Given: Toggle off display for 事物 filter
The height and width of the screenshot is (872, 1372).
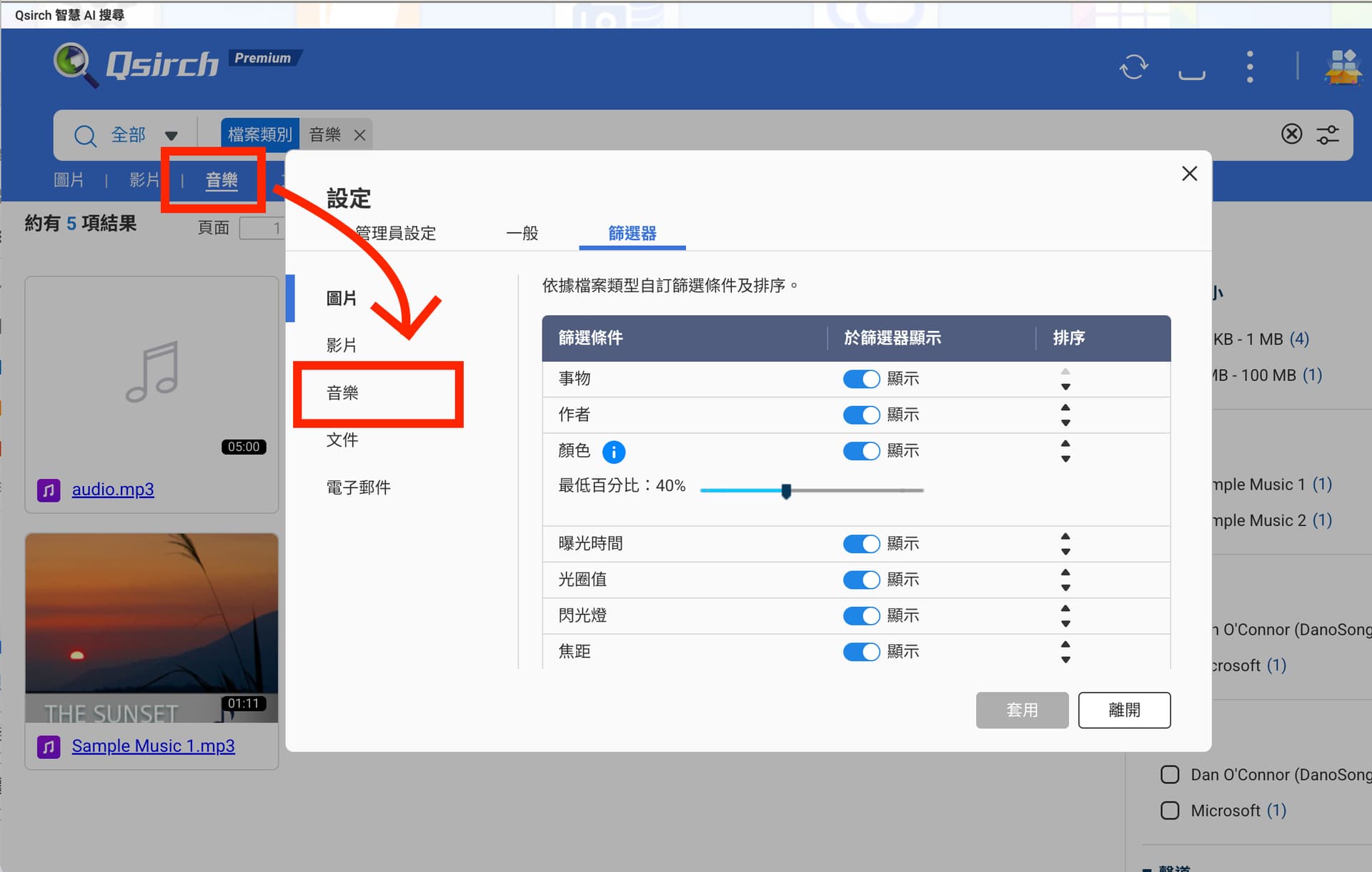Looking at the screenshot, I should click(x=861, y=379).
